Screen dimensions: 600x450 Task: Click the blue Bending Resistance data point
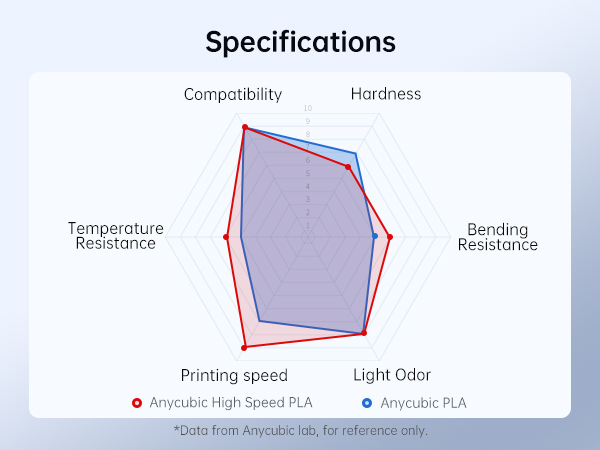[x=375, y=236]
